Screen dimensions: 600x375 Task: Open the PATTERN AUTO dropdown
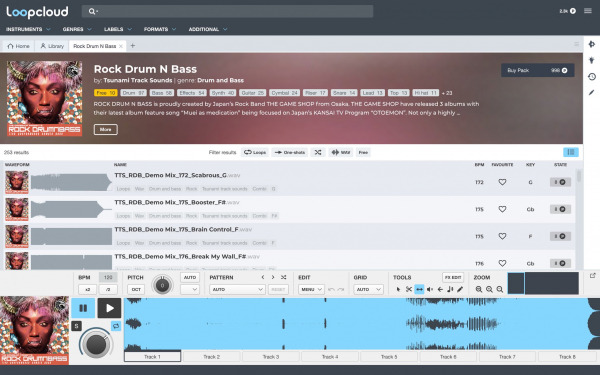click(237, 289)
